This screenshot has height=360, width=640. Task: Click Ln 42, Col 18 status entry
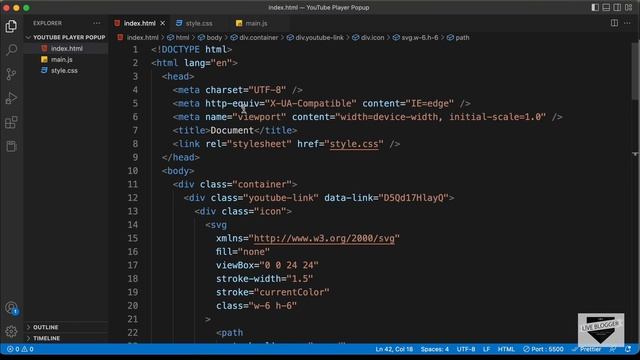pyautogui.click(x=394, y=349)
